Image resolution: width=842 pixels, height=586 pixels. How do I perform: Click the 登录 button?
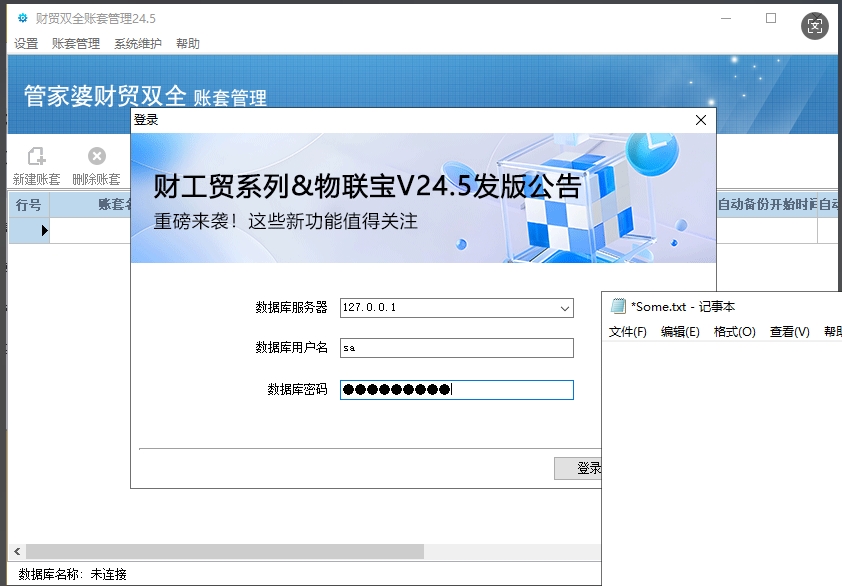pos(578,468)
